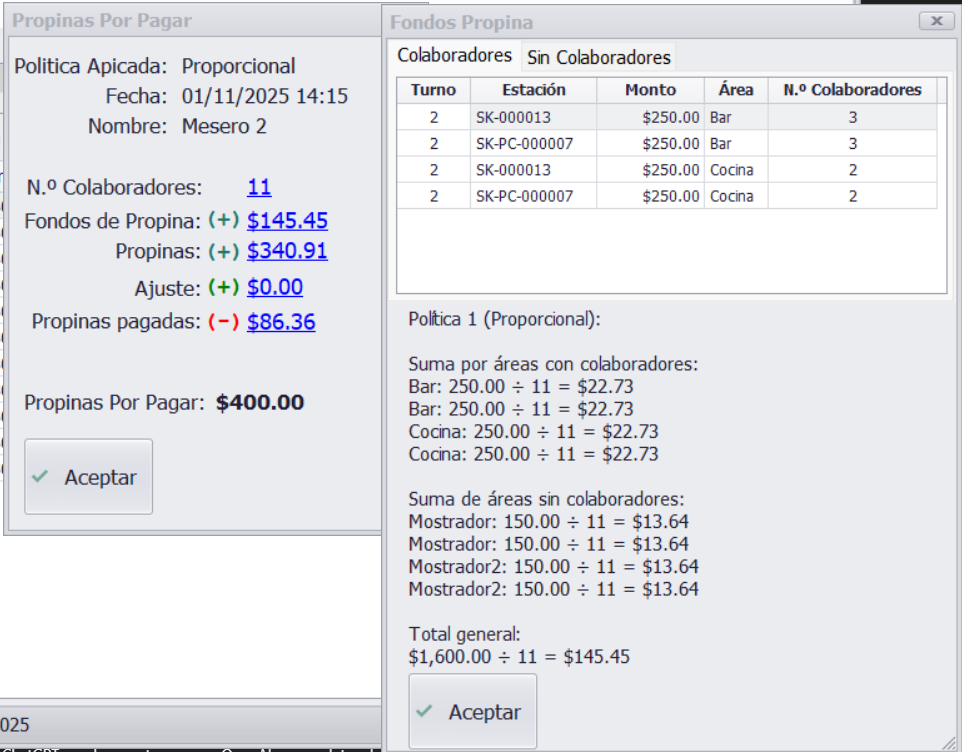Viewport: 962px width, 752px height.
Task: Sort by the Turno column header
Action: 433,90
